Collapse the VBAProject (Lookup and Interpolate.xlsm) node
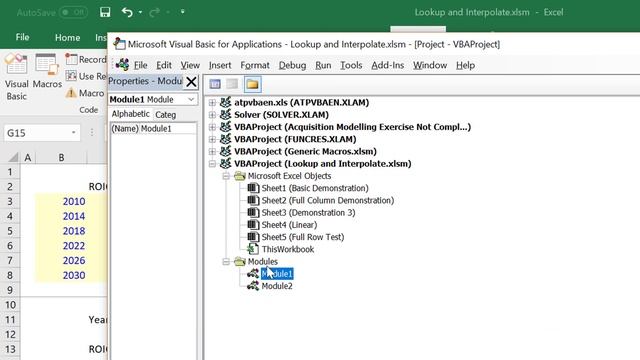 [x=212, y=164]
